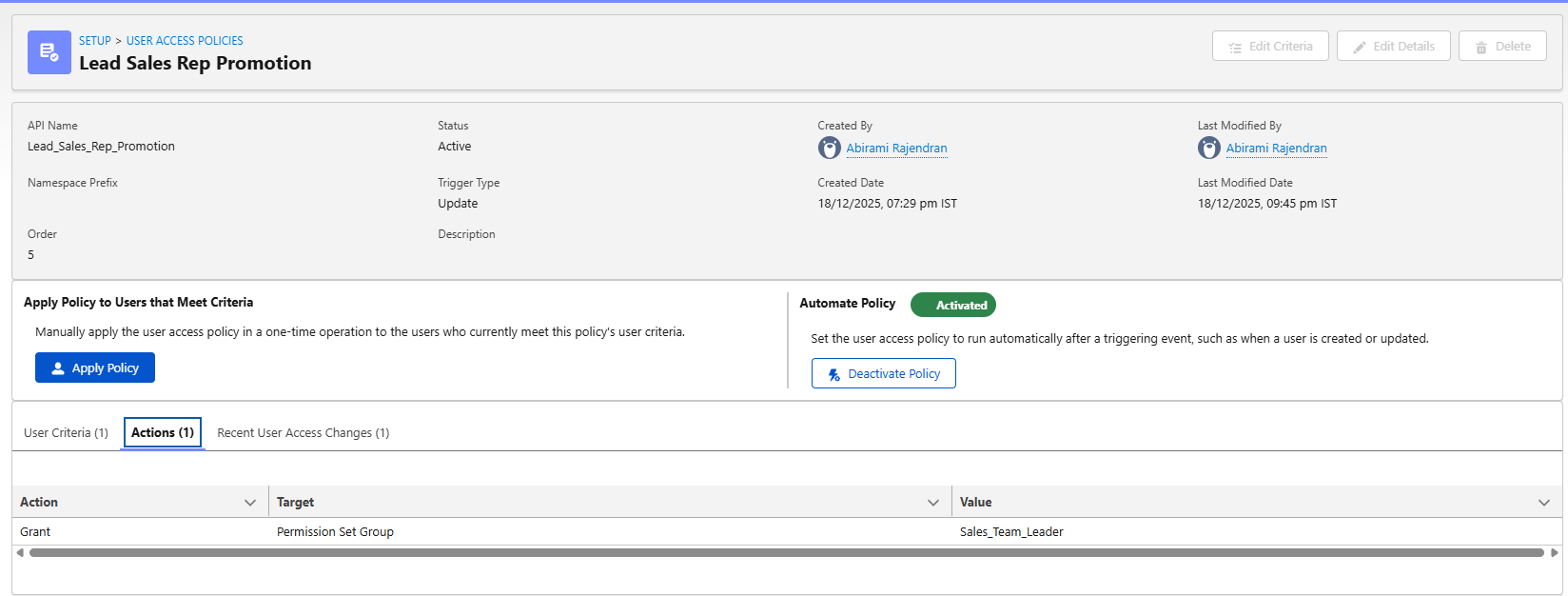Click the horizontal scrollbar under the table
The height and width of the screenshot is (596, 1568).
click(x=786, y=552)
